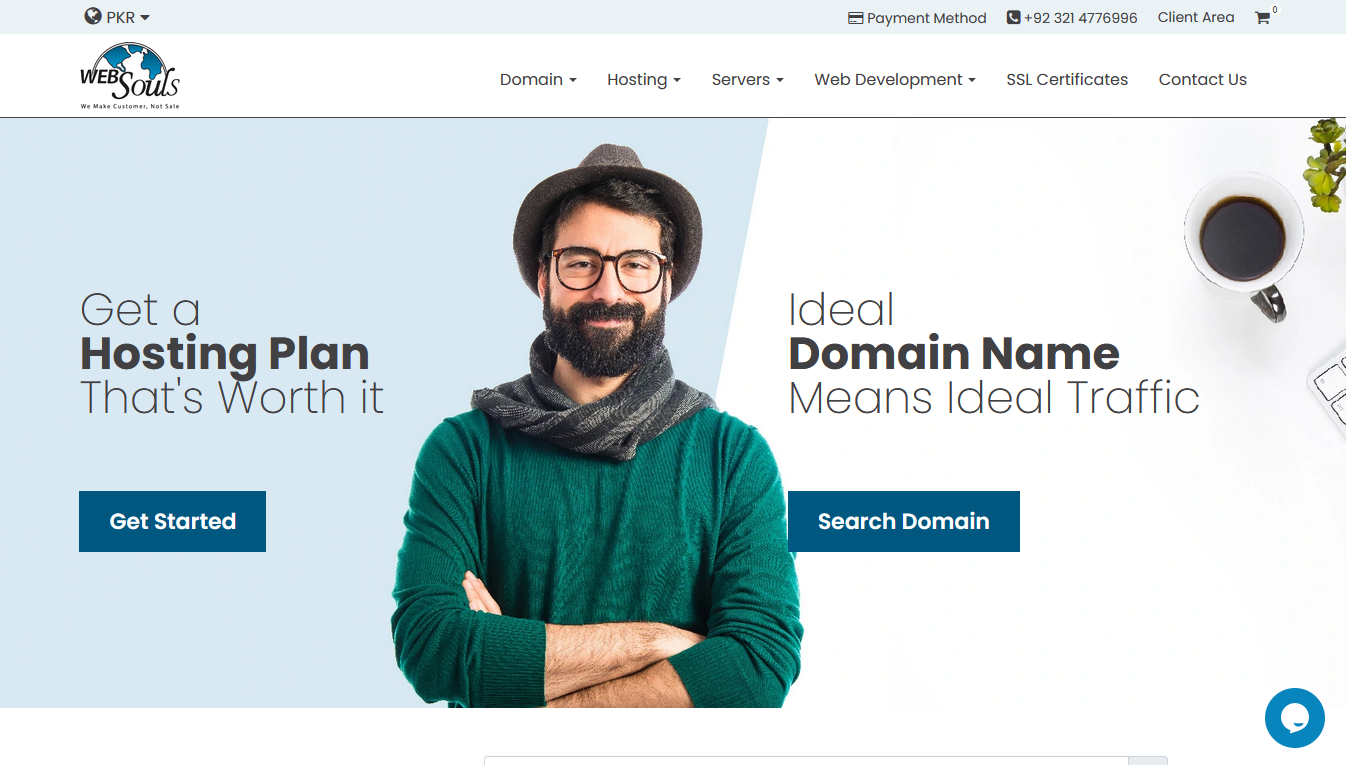Image resolution: width=1346 pixels, height=765 pixels.
Task: Open the Contact Us page
Action: click(x=1202, y=79)
